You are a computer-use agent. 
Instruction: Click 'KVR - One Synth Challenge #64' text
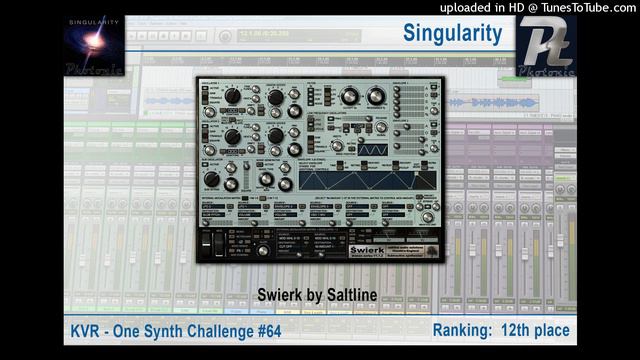pos(176,331)
